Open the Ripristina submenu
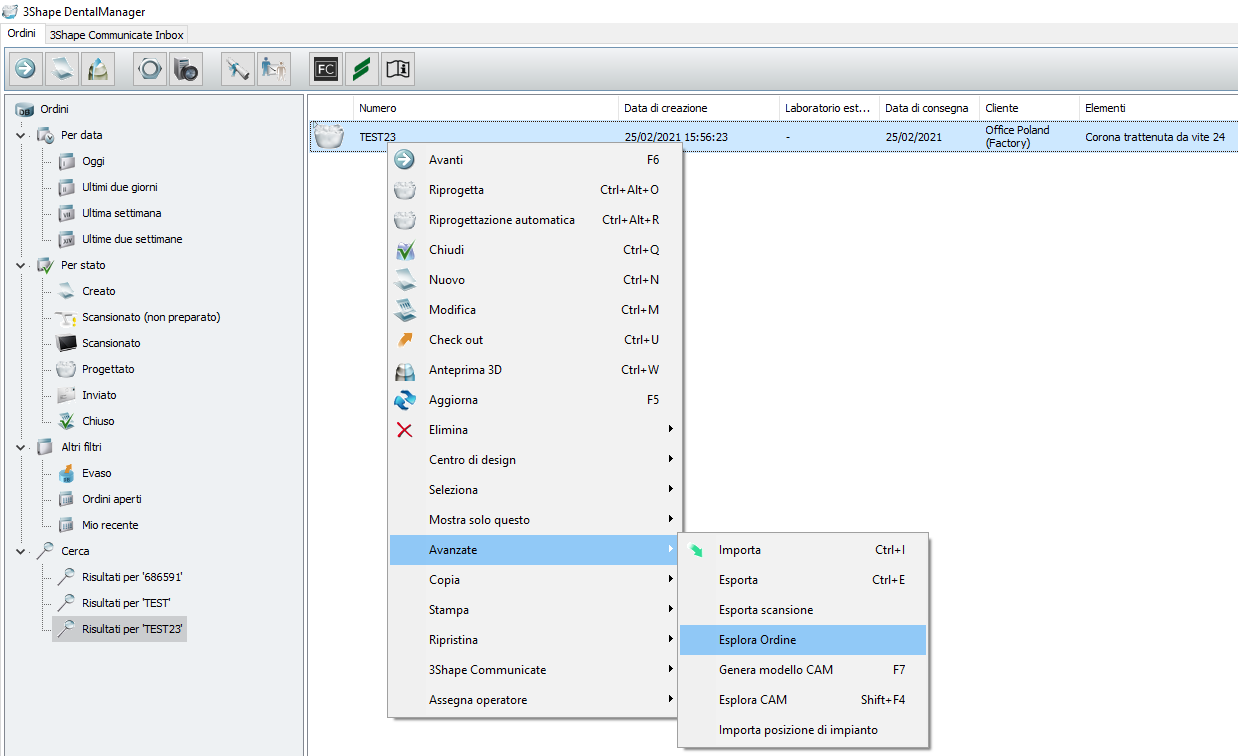The height and width of the screenshot is (756, 1238). [535, 640]
